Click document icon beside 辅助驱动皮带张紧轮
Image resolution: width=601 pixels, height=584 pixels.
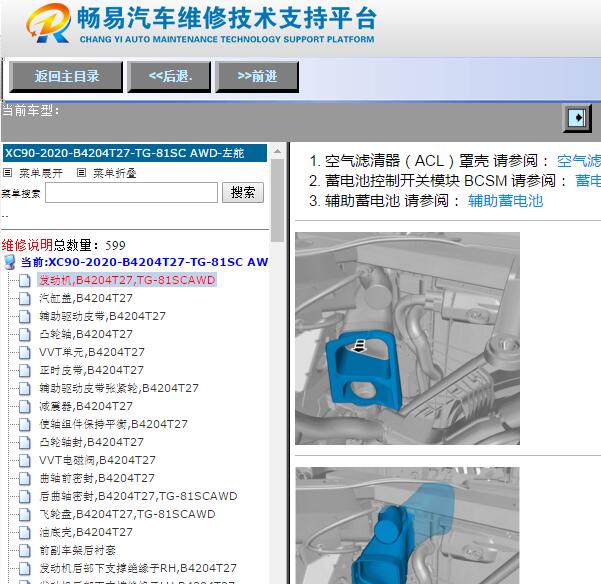25,389
